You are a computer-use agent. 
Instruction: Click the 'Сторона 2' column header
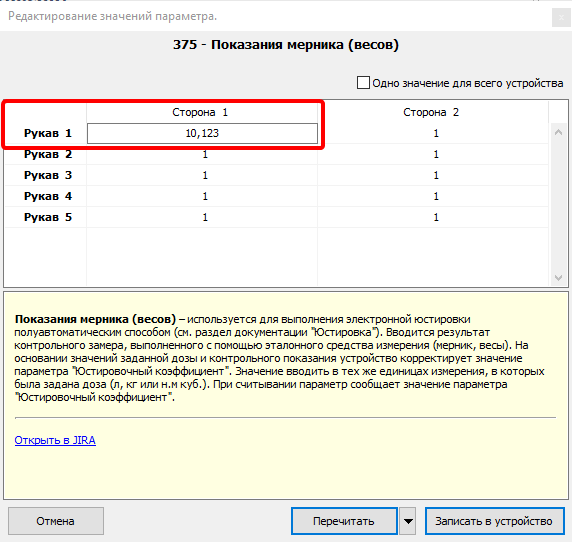pyautogui.click(x=433, y=112)
